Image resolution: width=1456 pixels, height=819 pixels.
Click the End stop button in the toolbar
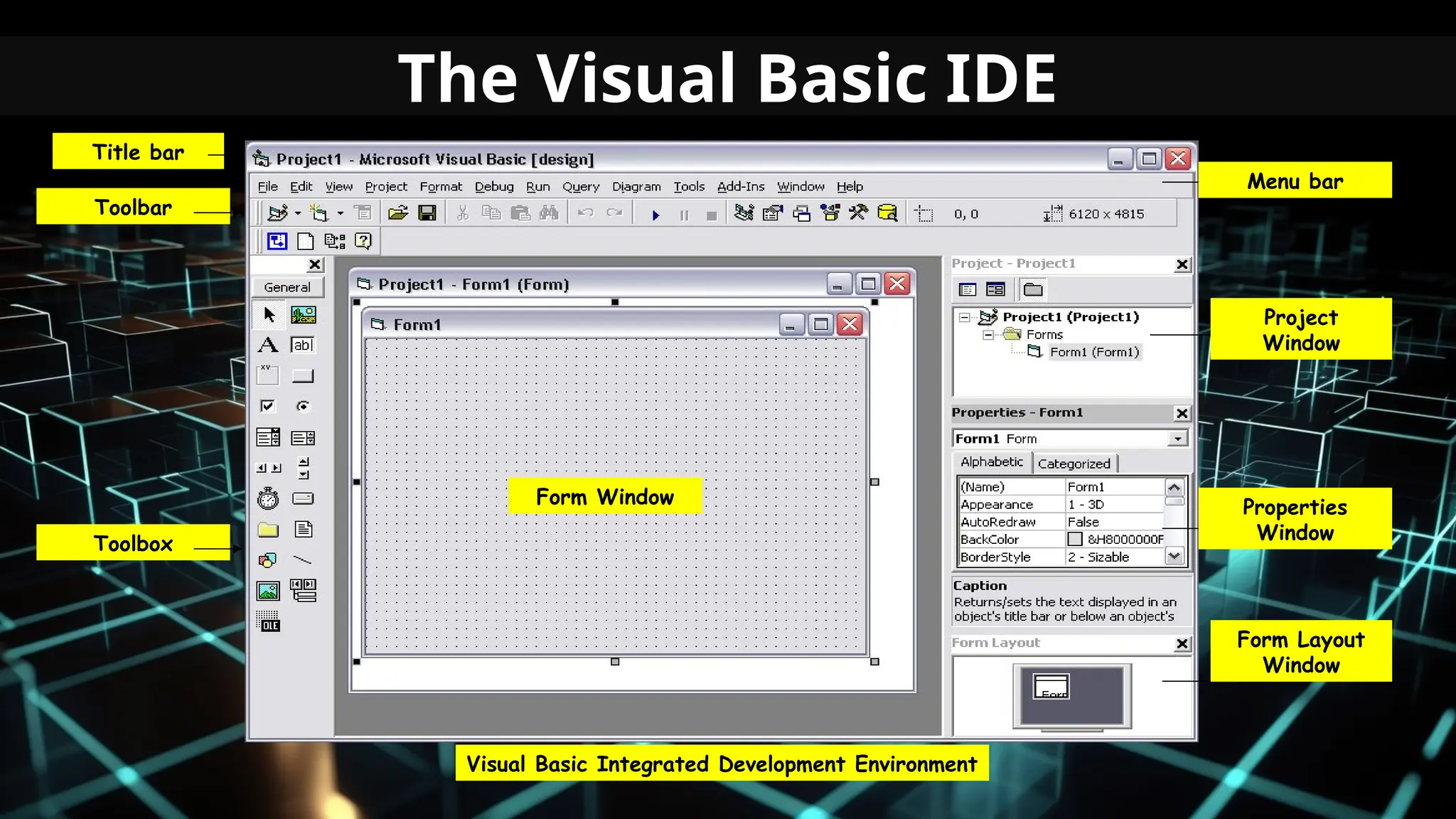tap(712, 216)
